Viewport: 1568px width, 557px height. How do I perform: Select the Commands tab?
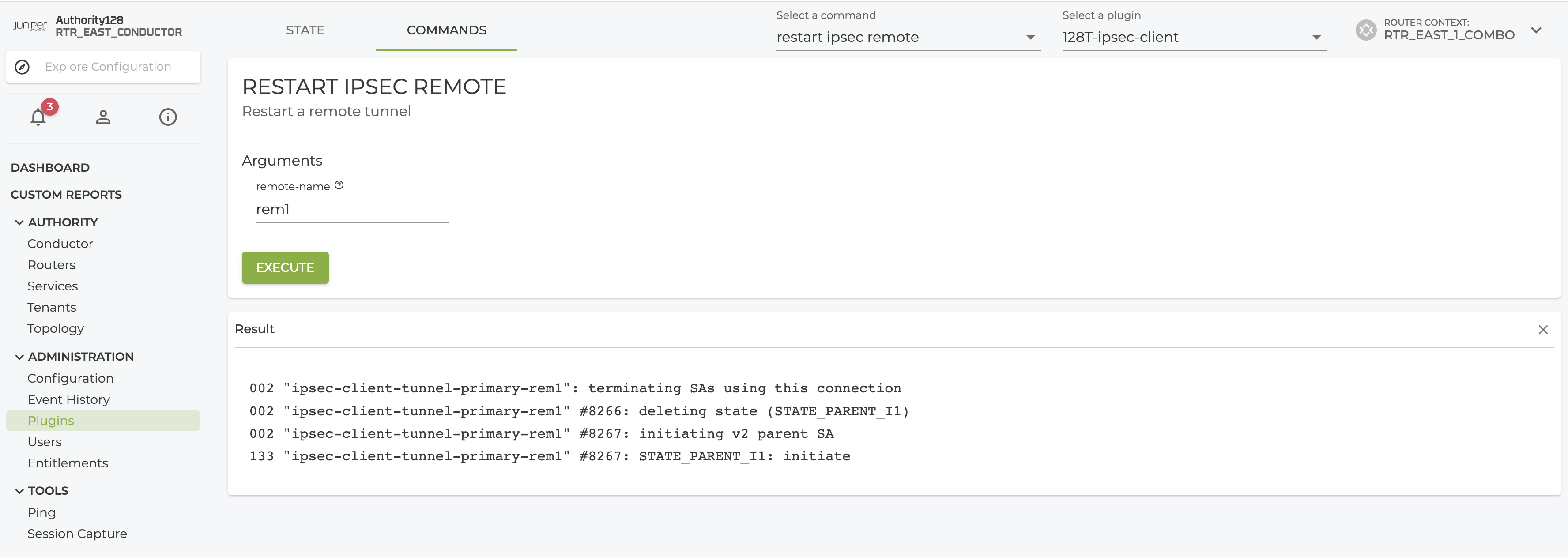pos(446,30)
